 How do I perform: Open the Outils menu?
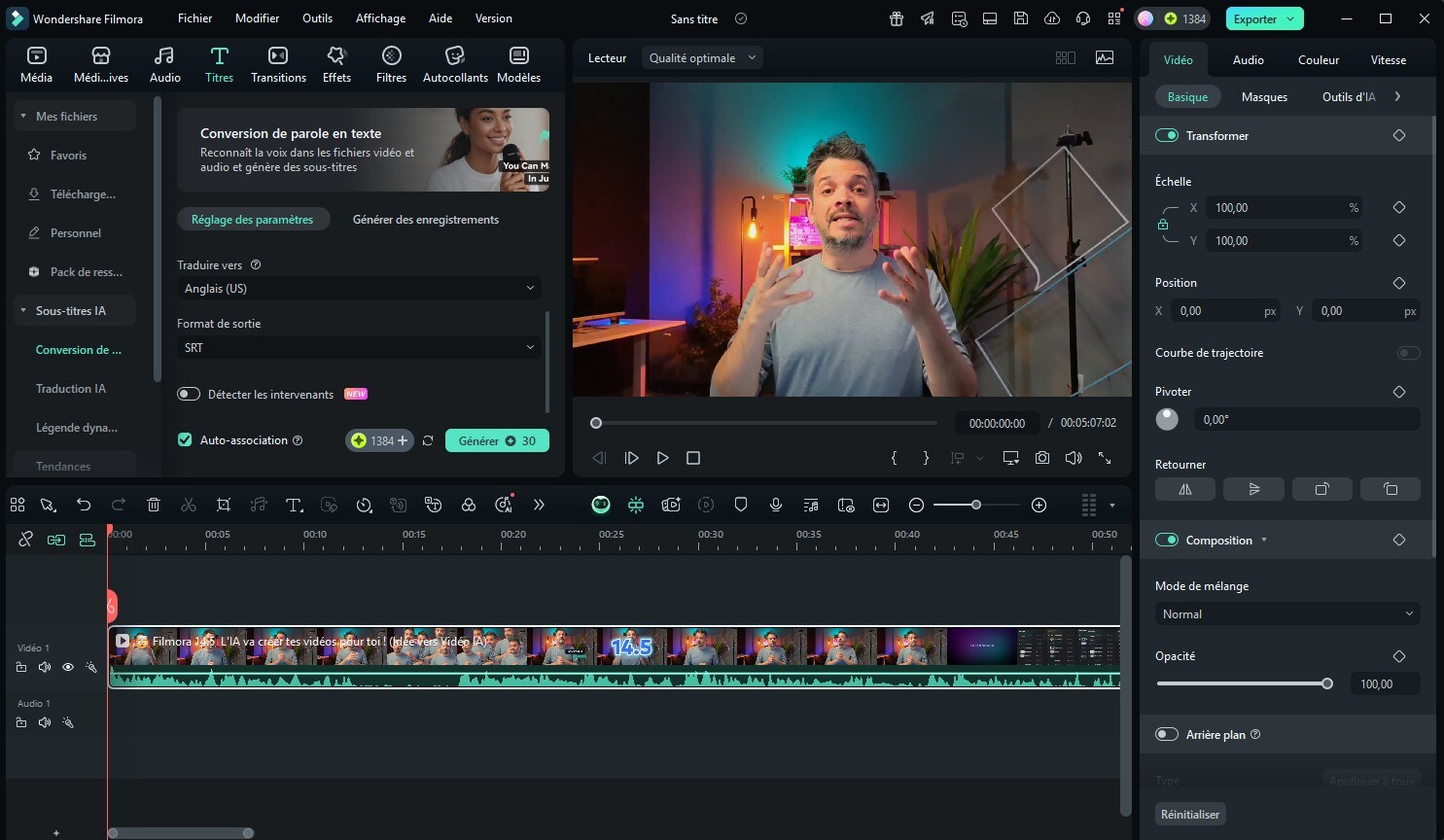tap(317, 18)
